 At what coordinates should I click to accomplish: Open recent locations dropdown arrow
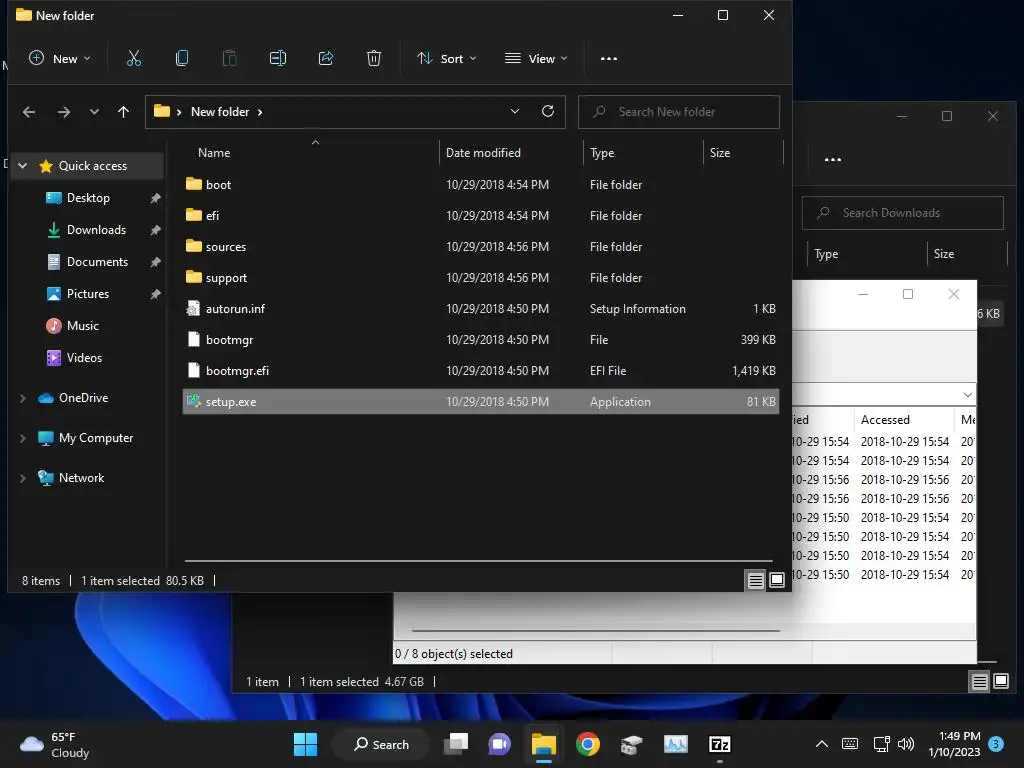(x=94, y=112)
